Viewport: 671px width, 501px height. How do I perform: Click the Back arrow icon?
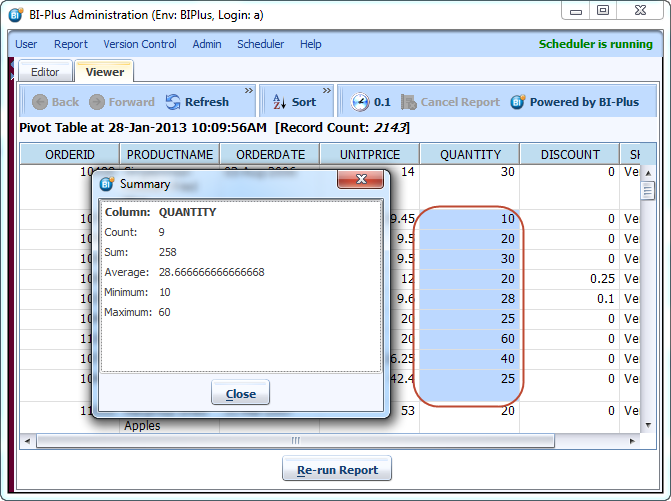(x=40, y=102)
